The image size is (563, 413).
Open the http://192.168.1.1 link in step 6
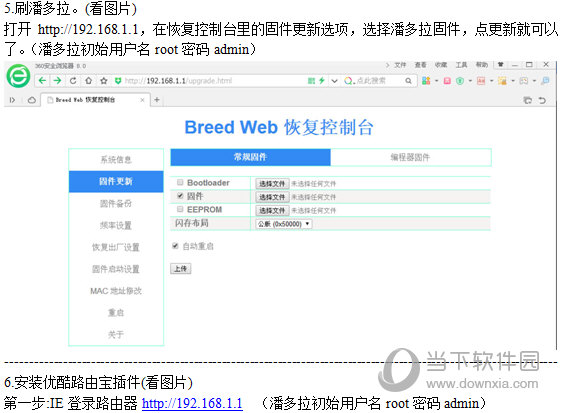tap(192, 403)
